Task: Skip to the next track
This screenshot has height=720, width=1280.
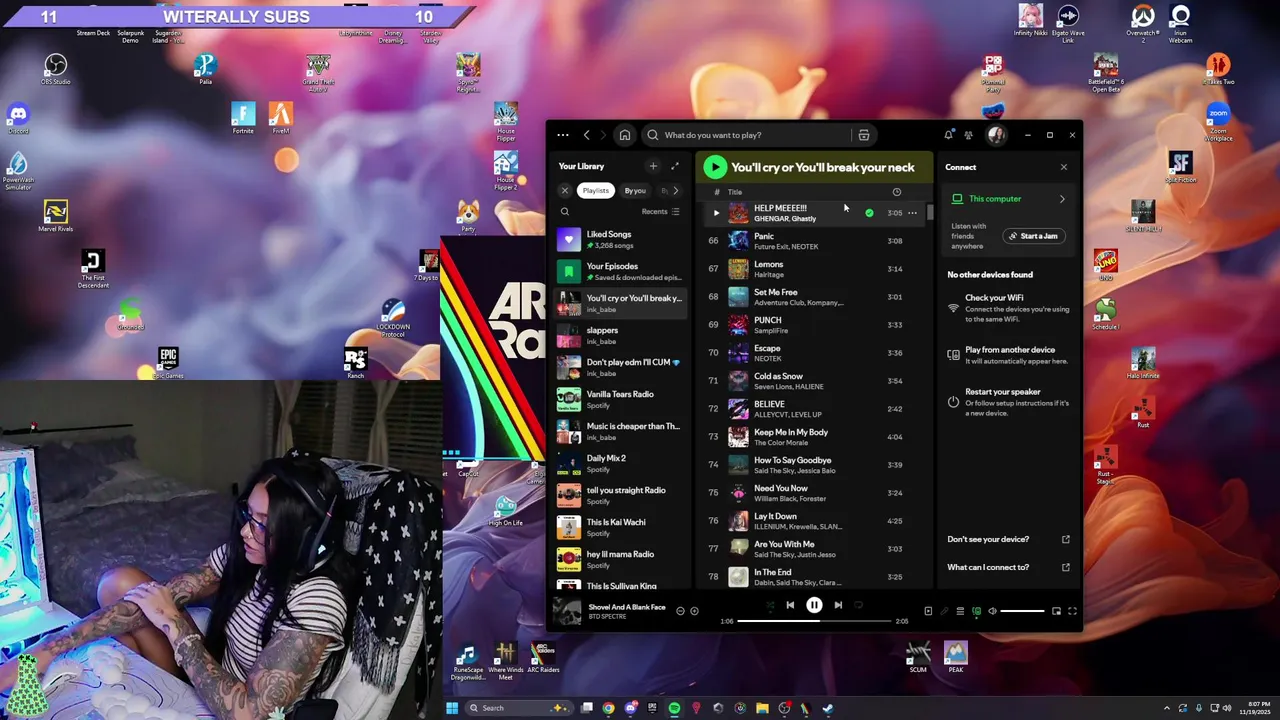Action: [x=838, y=605]
